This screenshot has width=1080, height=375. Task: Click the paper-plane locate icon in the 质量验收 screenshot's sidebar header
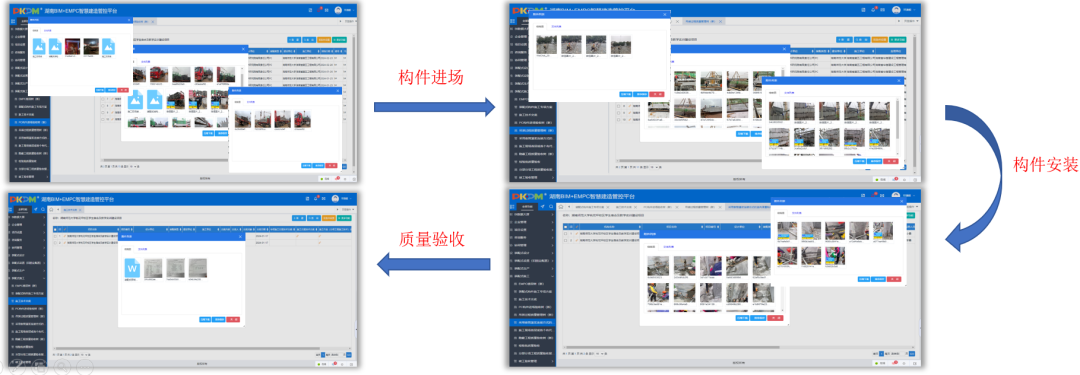click(x=35, y=210)
